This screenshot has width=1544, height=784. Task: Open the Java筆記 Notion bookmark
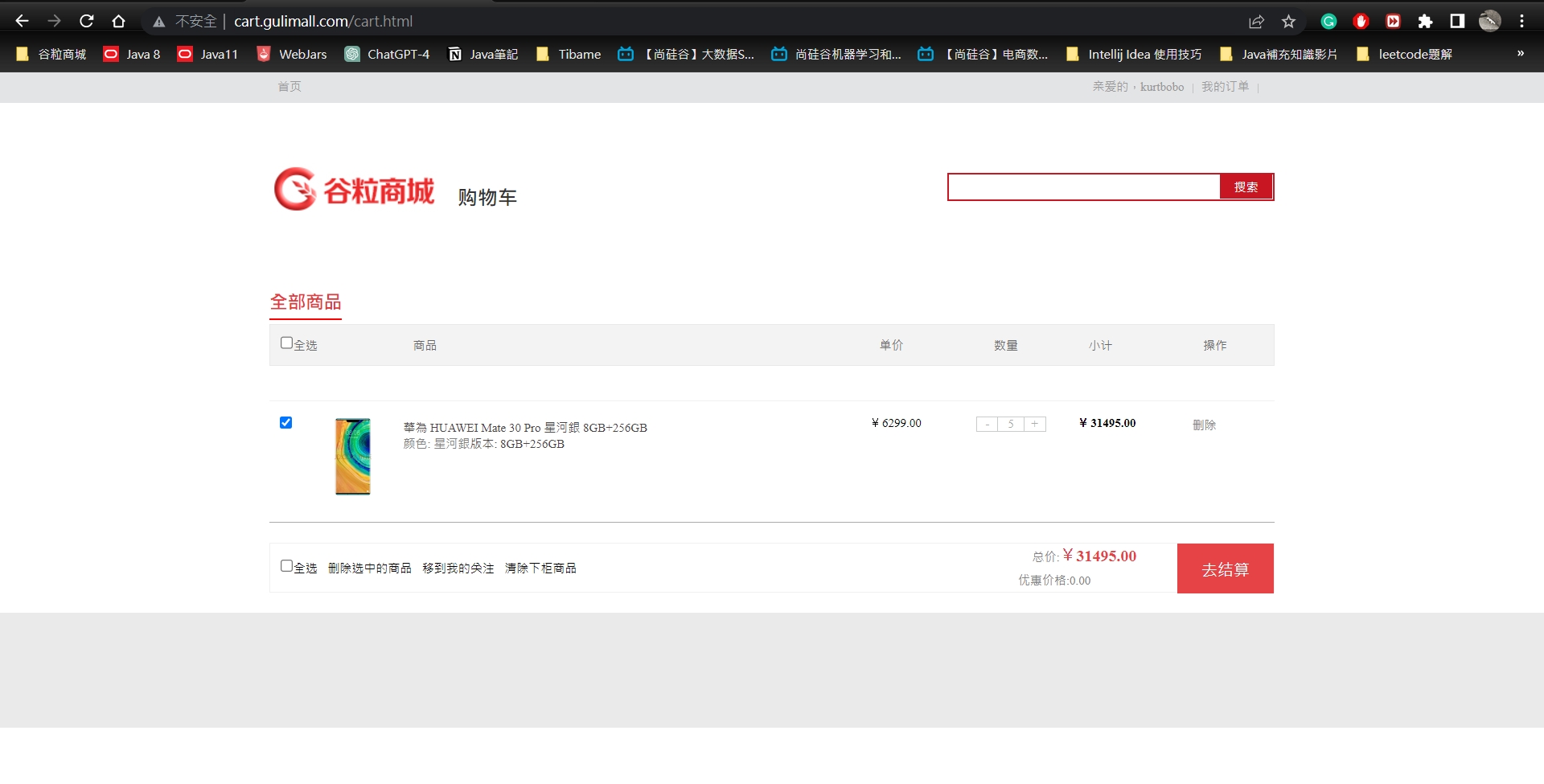(x=482, y=54)
